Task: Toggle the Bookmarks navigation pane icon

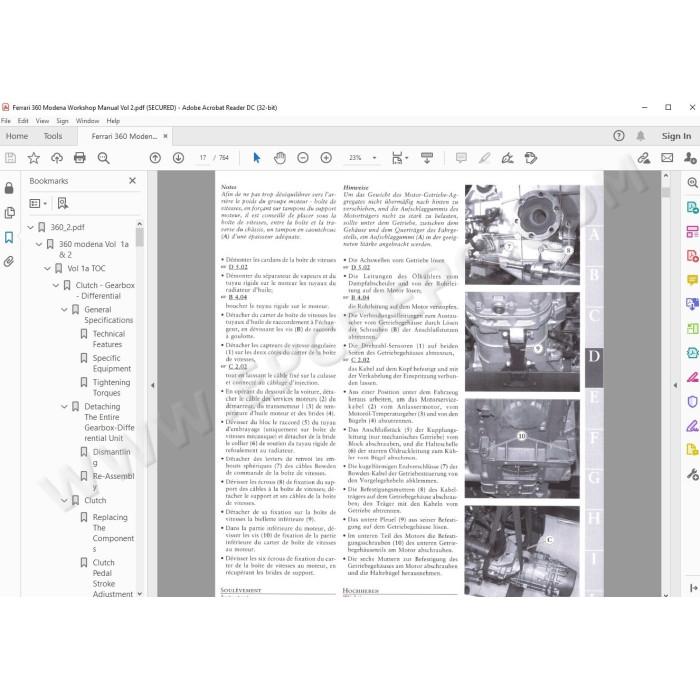Action: coord(9,237)
